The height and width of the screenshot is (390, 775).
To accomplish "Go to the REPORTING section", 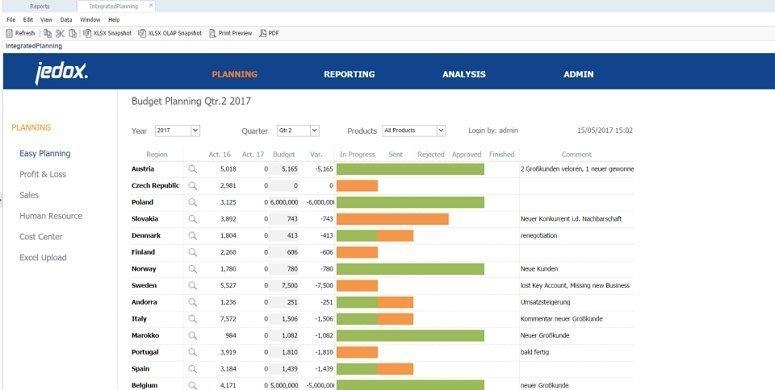I will (x=349, y=74).
